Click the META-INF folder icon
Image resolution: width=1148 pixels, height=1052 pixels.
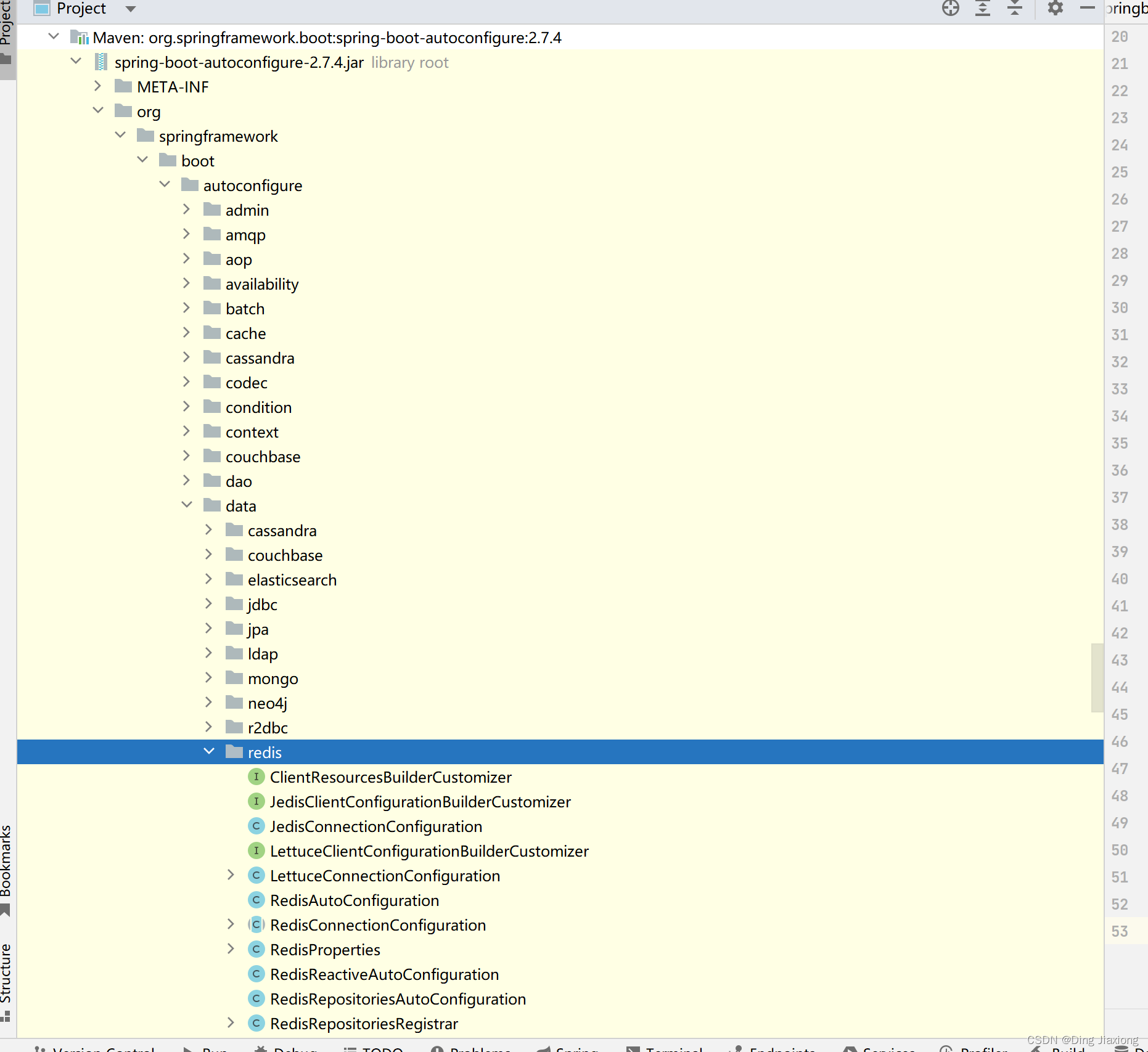click(x=123, y=86)
